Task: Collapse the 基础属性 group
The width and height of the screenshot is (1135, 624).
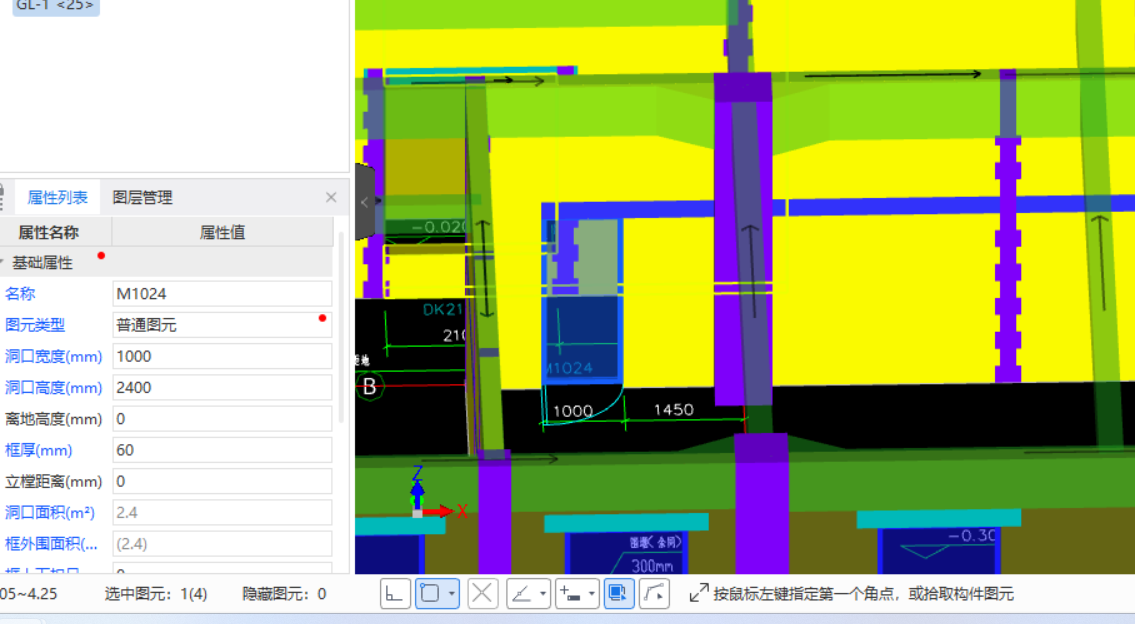Action: pyautogui.click(x=2, y=262)
